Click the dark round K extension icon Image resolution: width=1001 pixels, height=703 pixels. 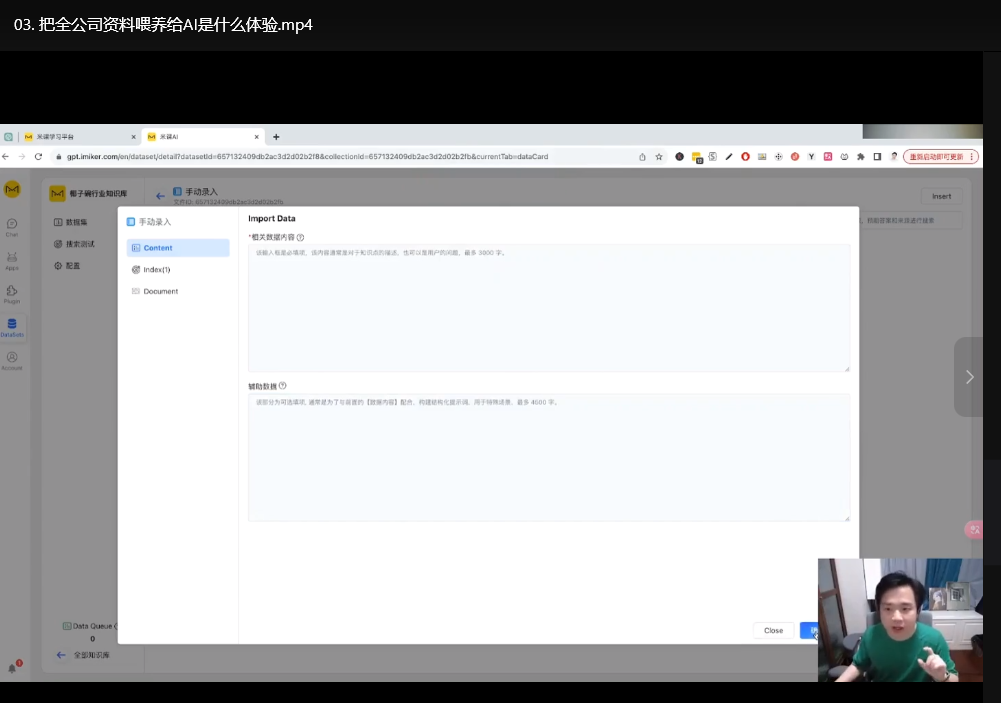679,156
